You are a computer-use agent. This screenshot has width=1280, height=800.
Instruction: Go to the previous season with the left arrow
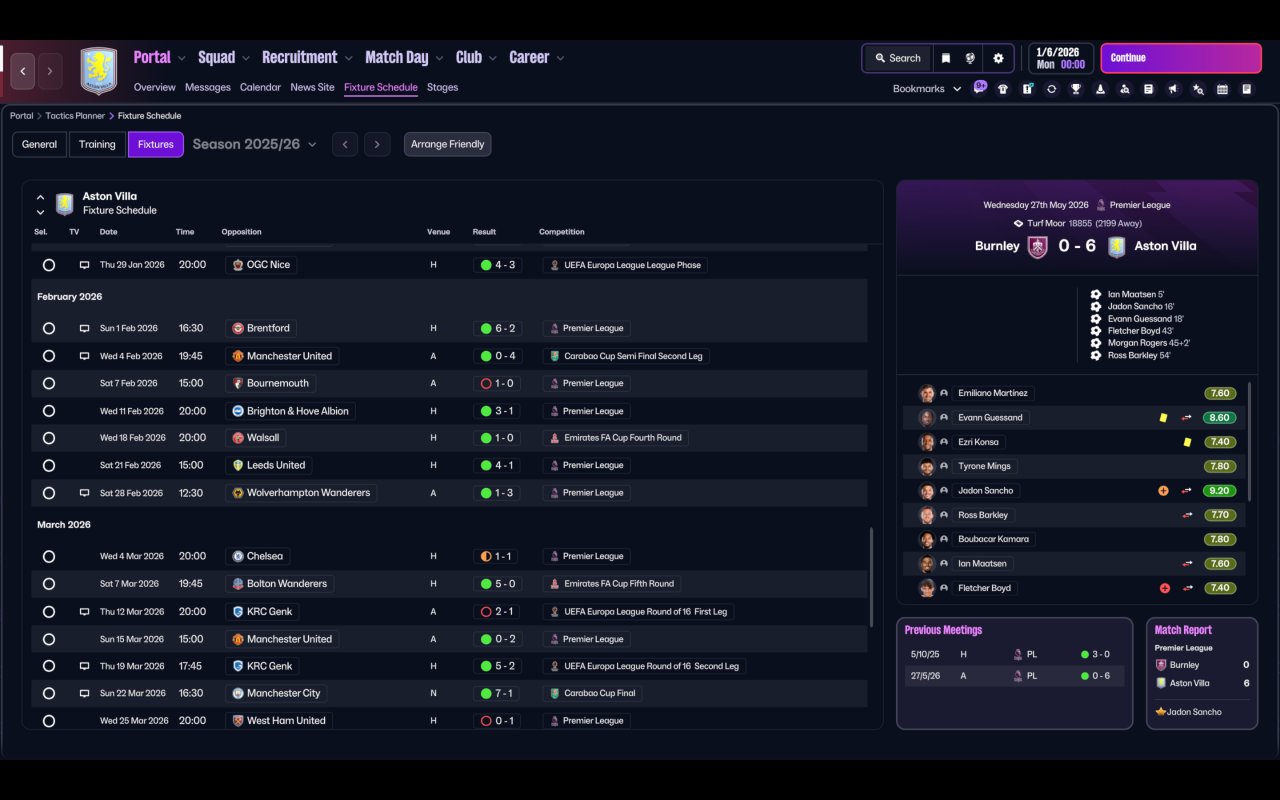coord(345,144)
